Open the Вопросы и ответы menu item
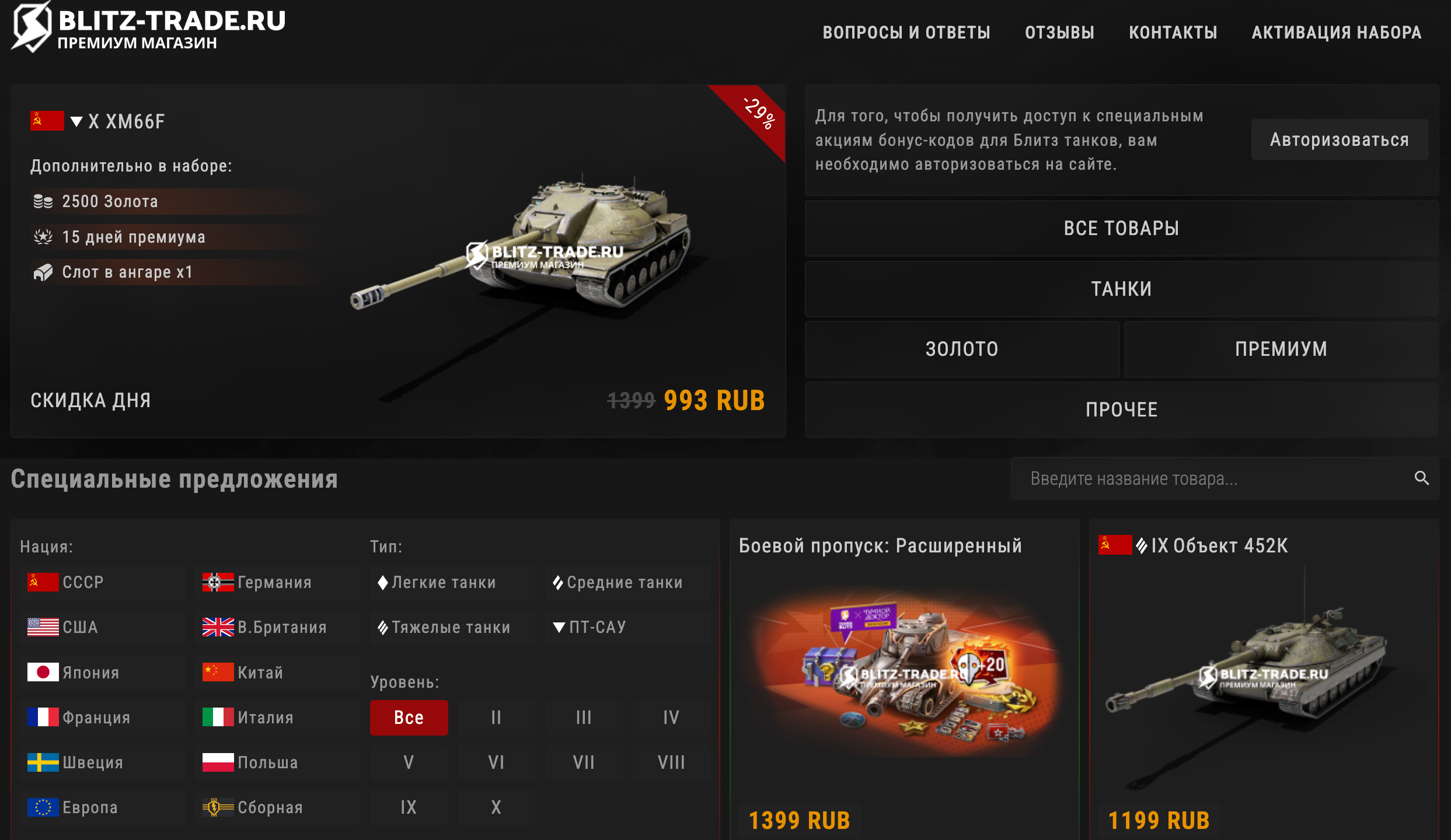Image resolution: width=1451 pixels, height=840 pixels. (906, 33)
